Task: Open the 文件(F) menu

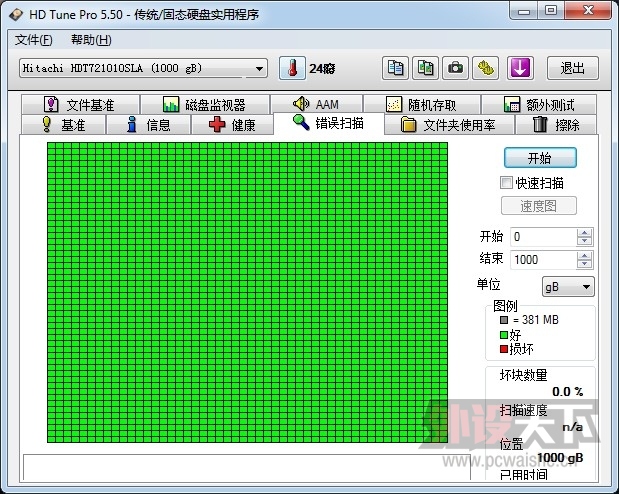Action: [x=34, y=40]
